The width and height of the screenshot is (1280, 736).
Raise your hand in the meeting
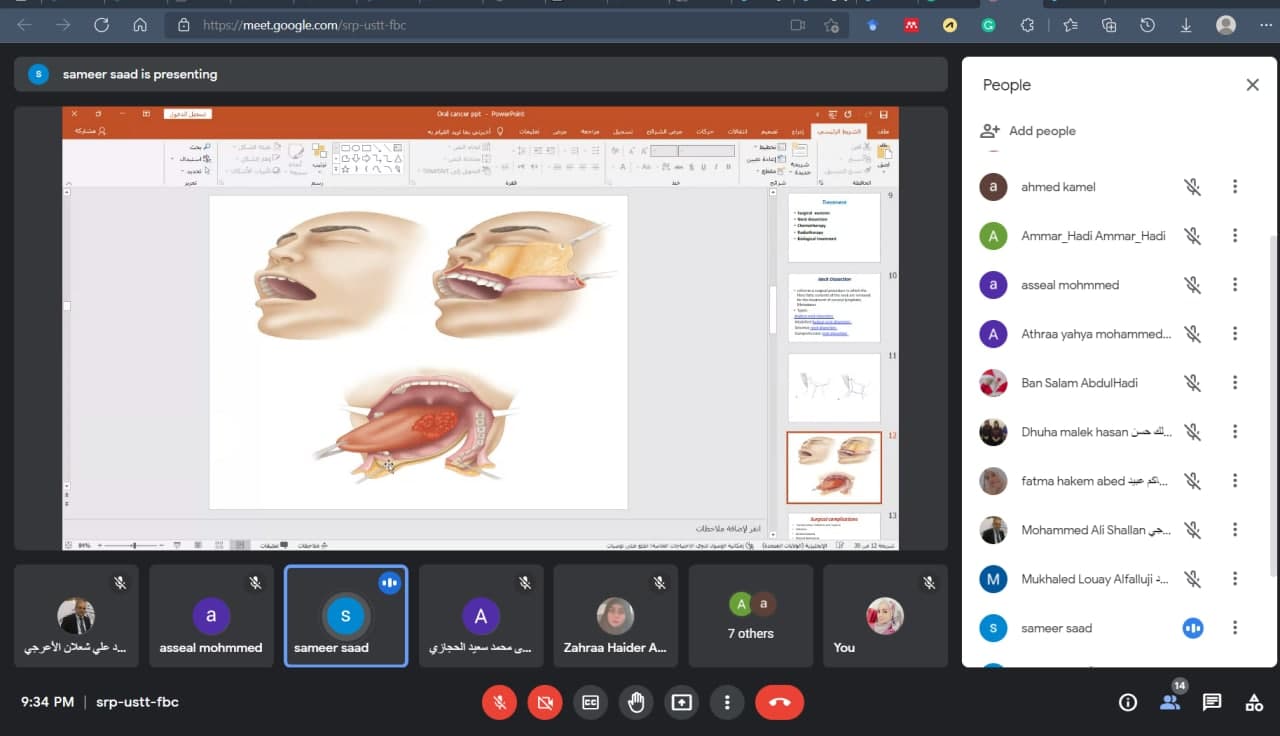click(636, 702)
